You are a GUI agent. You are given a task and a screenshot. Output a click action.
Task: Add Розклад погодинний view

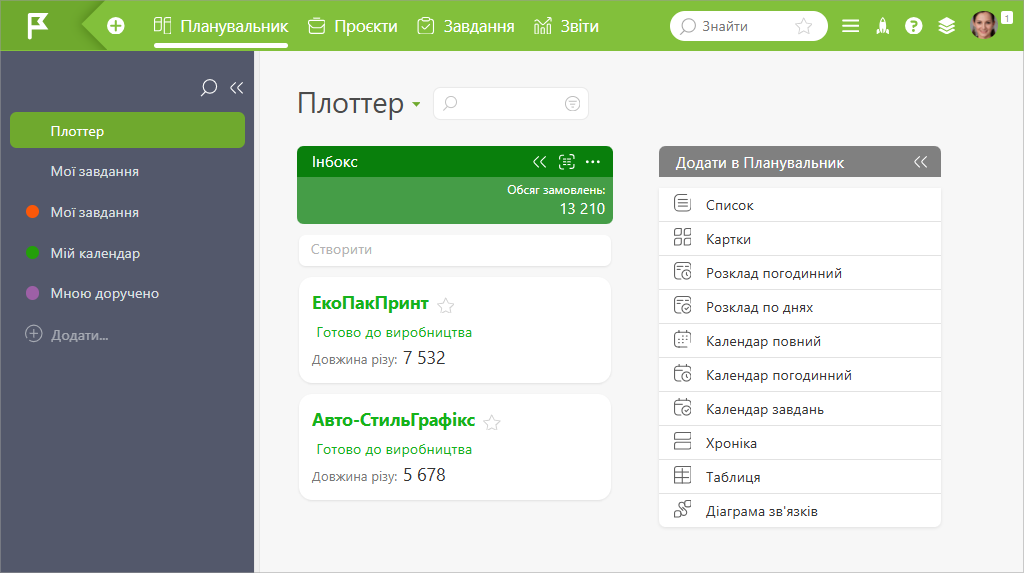[x=800, y=272]
